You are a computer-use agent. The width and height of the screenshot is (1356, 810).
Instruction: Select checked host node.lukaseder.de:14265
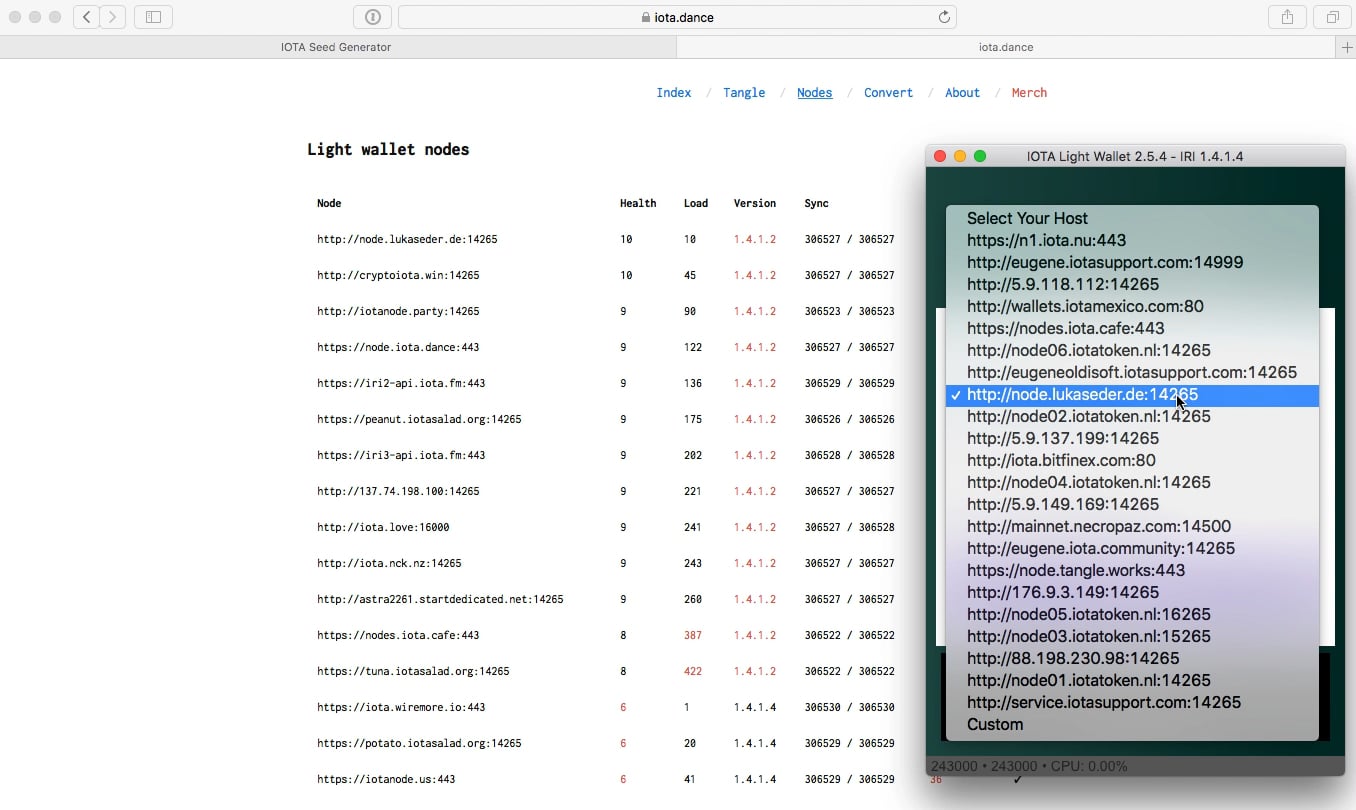[x=1082, y=395]
